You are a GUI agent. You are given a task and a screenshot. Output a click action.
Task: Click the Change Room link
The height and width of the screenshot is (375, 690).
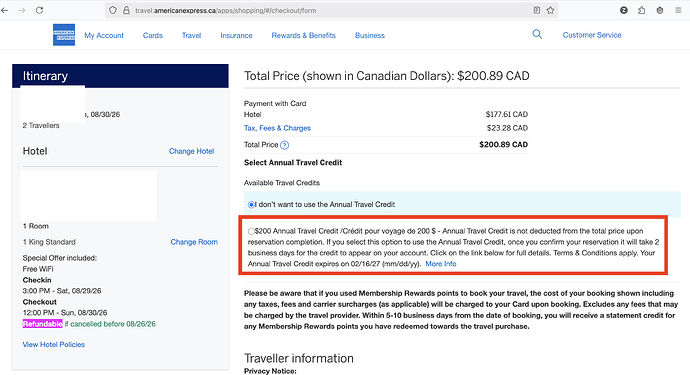(194, 242)
